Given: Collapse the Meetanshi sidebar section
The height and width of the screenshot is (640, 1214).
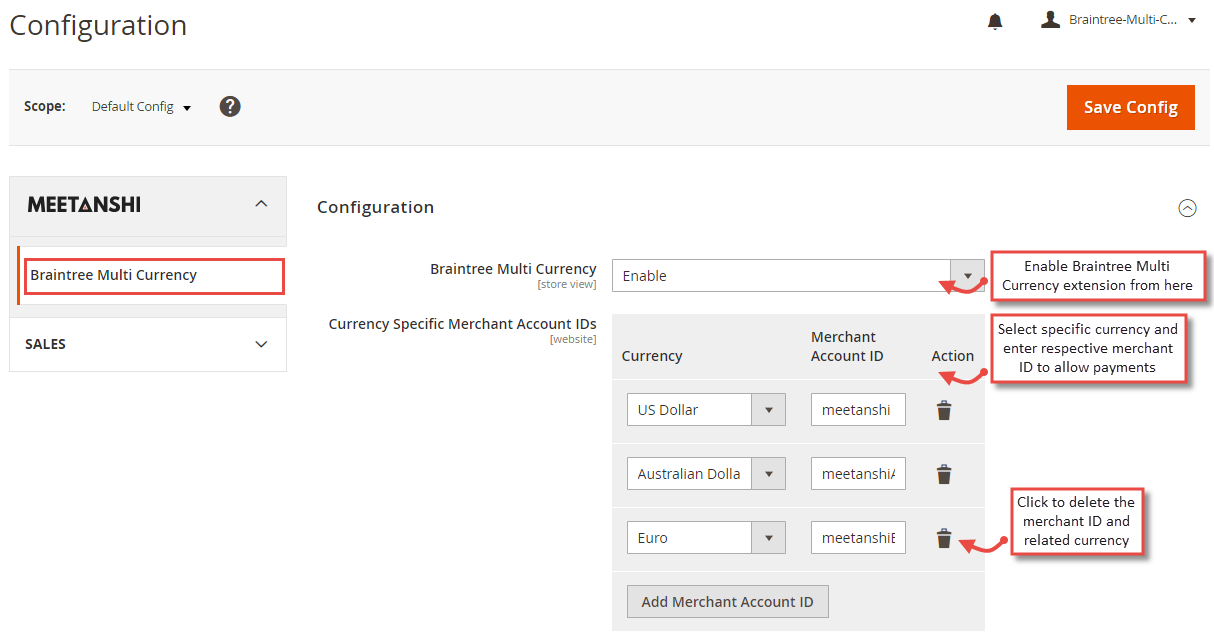Looking at the screenshot, I should click(x=148, y=204).
